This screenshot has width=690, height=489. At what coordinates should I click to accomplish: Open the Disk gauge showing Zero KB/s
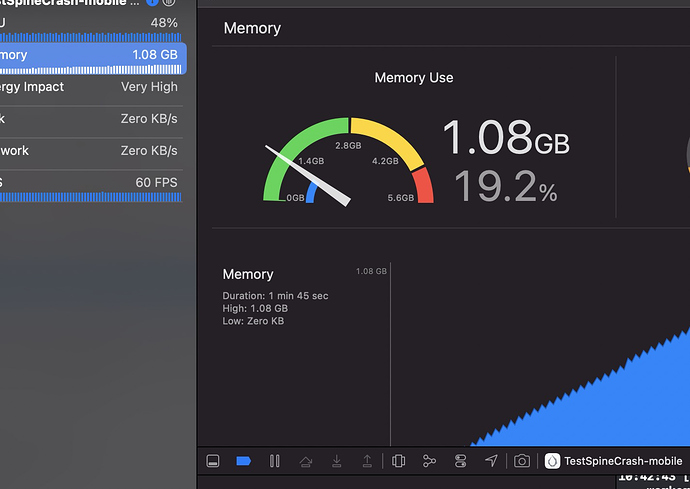click(x=91, y=119)
